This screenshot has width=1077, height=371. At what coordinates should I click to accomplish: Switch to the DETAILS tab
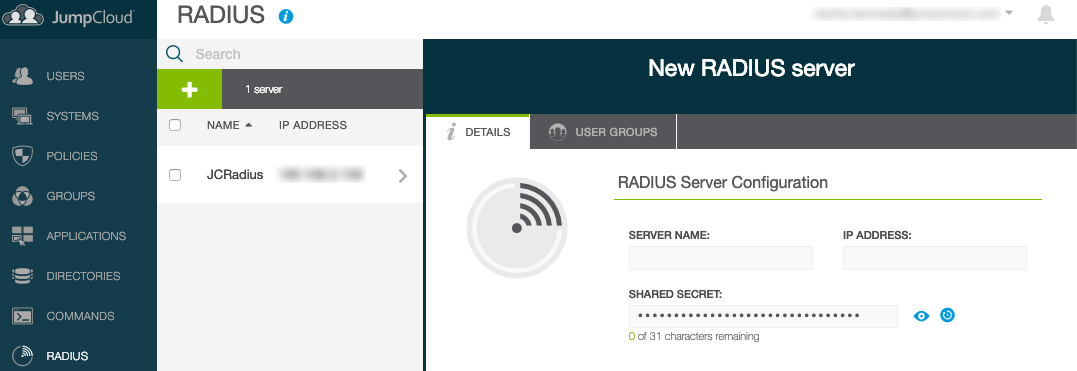pos(478,132)
